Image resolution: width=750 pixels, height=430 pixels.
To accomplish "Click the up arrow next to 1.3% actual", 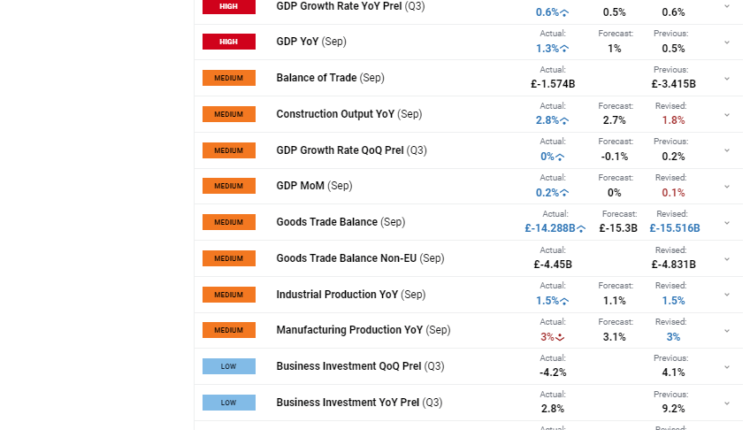I will tap(565, 48).
